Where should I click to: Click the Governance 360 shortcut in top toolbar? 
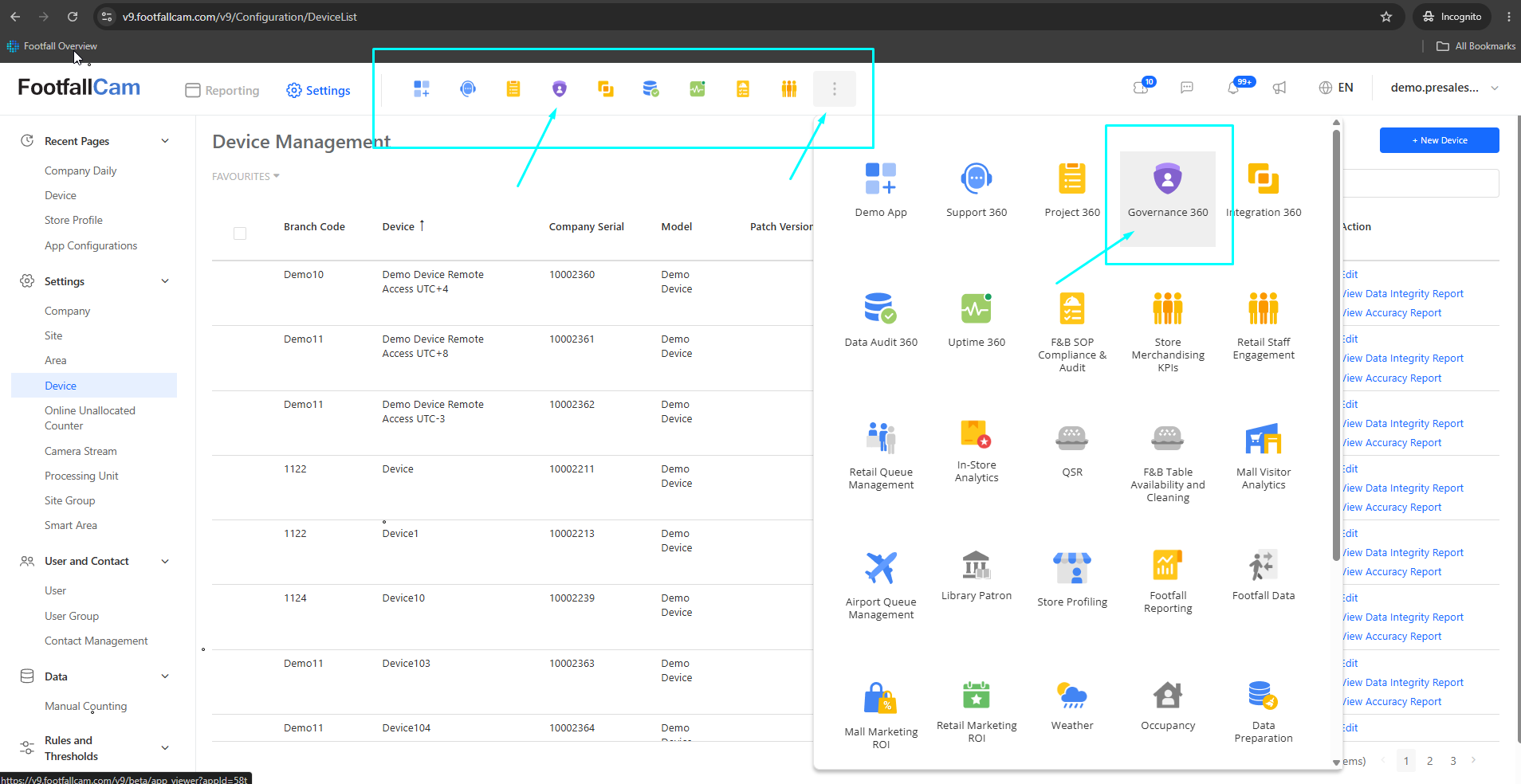click(x=560, y=88)
